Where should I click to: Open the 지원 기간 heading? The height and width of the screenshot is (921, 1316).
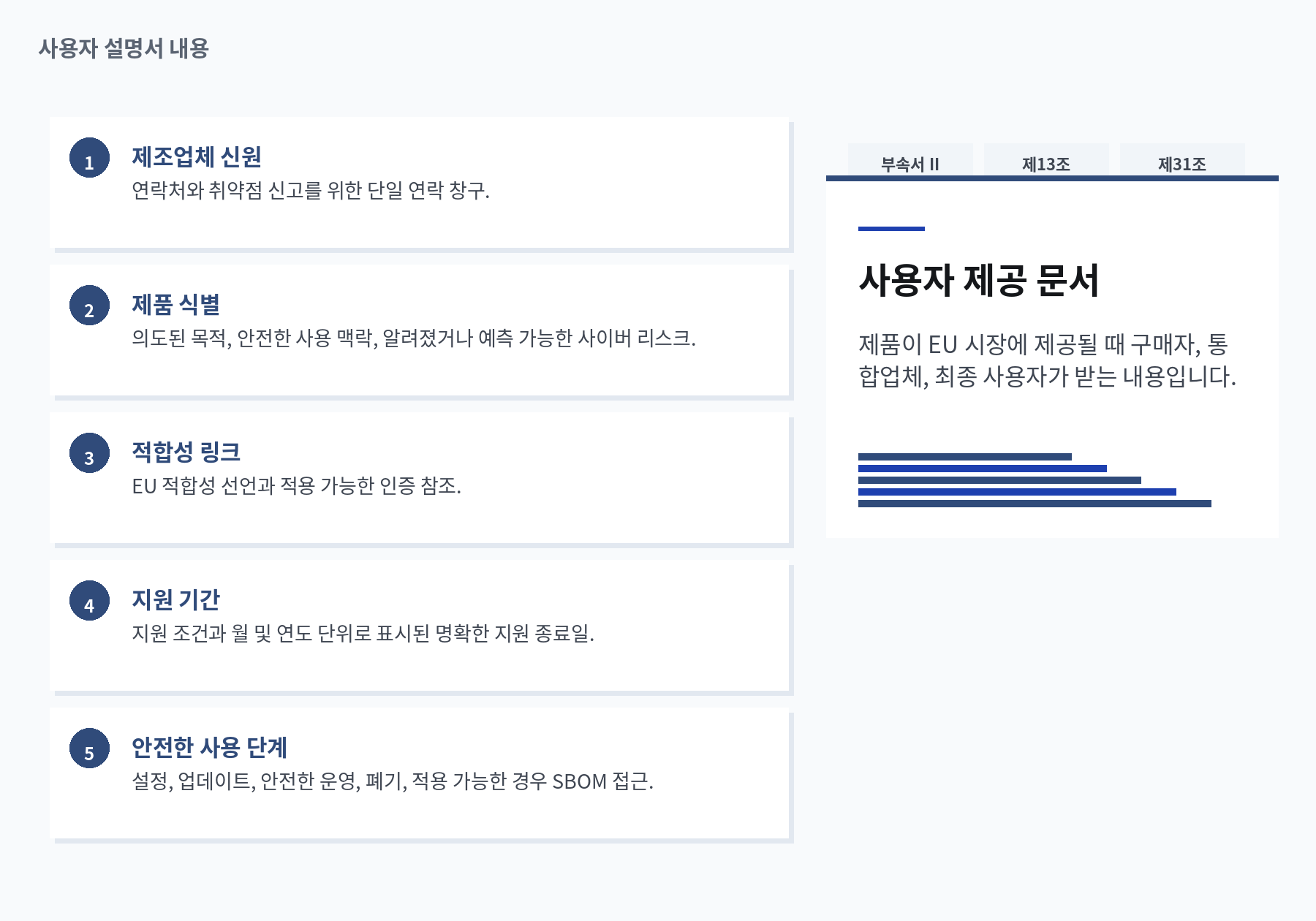click(x=175, y=599)
